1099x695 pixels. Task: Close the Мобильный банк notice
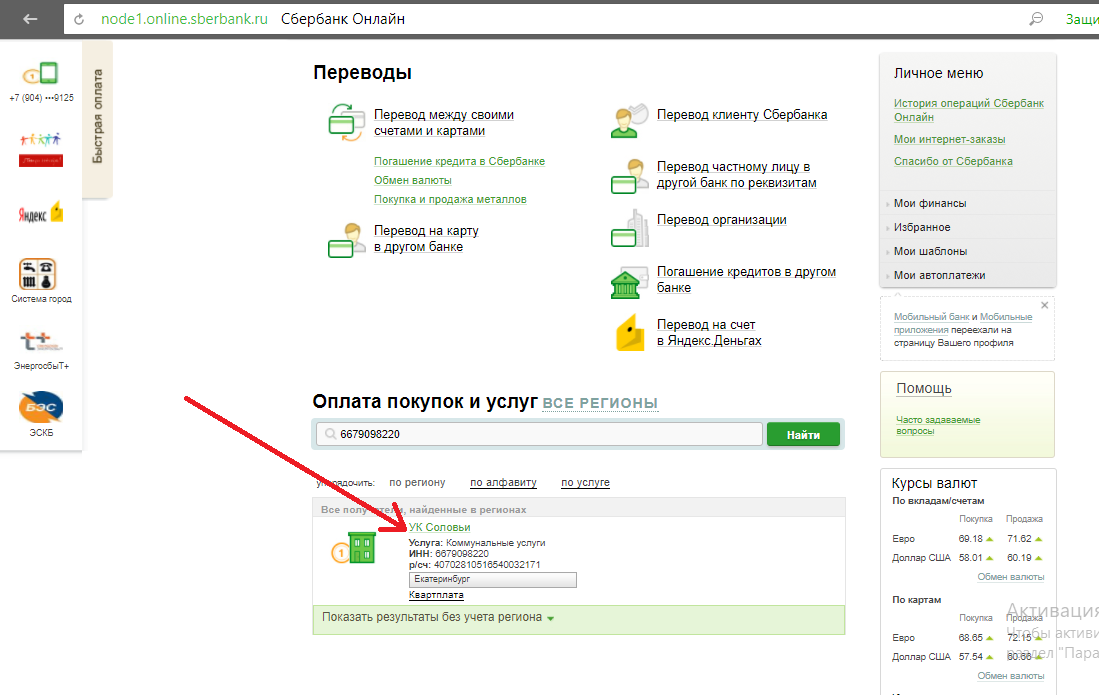(1044, 305)
